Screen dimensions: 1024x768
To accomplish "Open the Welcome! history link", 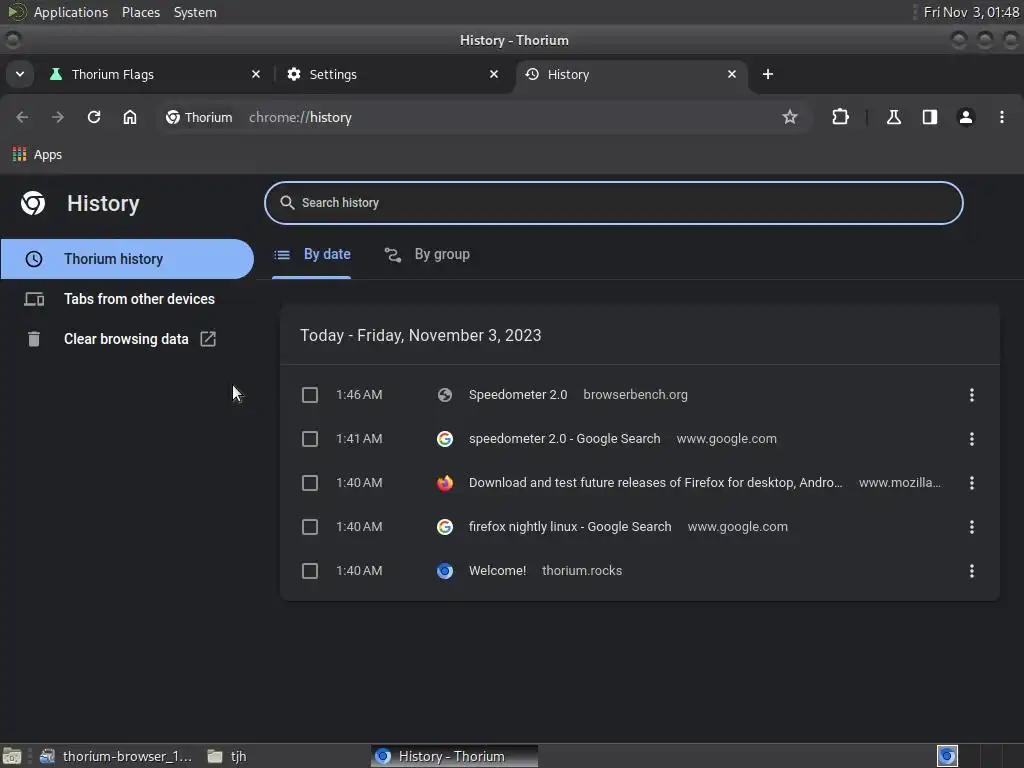I will [x=497, y=571].
